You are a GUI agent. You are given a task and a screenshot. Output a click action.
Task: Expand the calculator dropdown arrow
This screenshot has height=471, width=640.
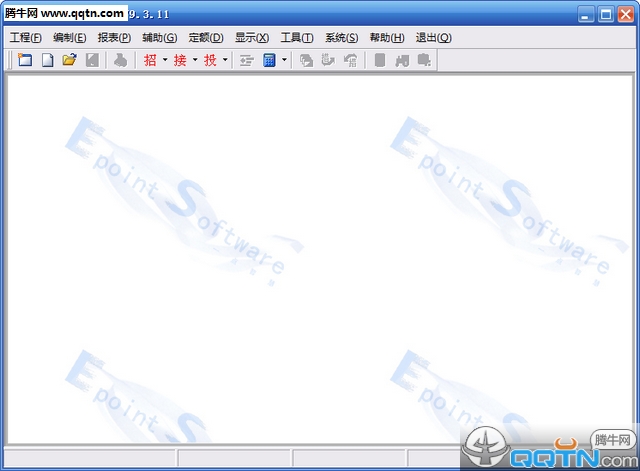(x=284, y=60)
